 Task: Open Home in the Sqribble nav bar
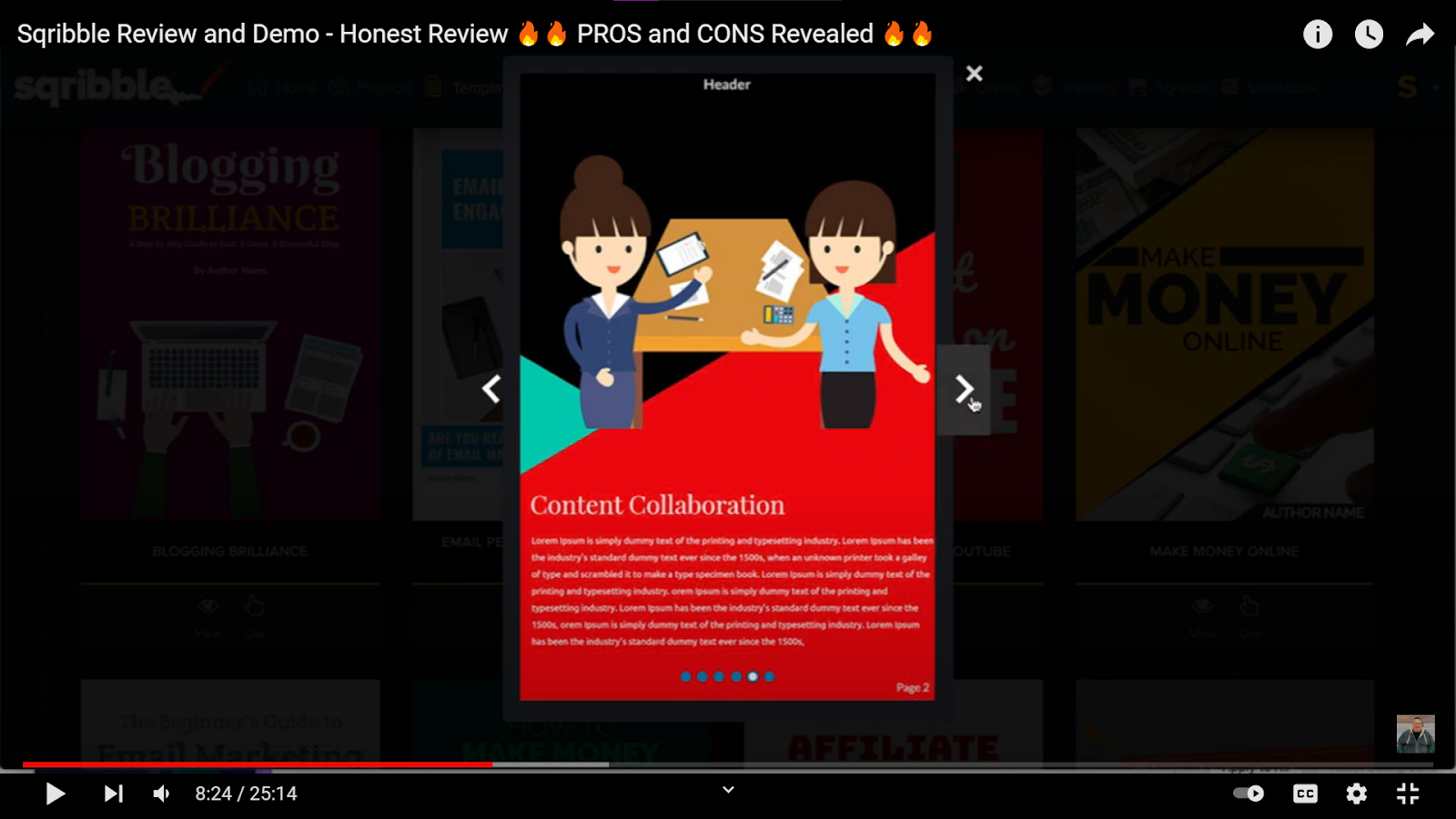(x=283, y=88)
